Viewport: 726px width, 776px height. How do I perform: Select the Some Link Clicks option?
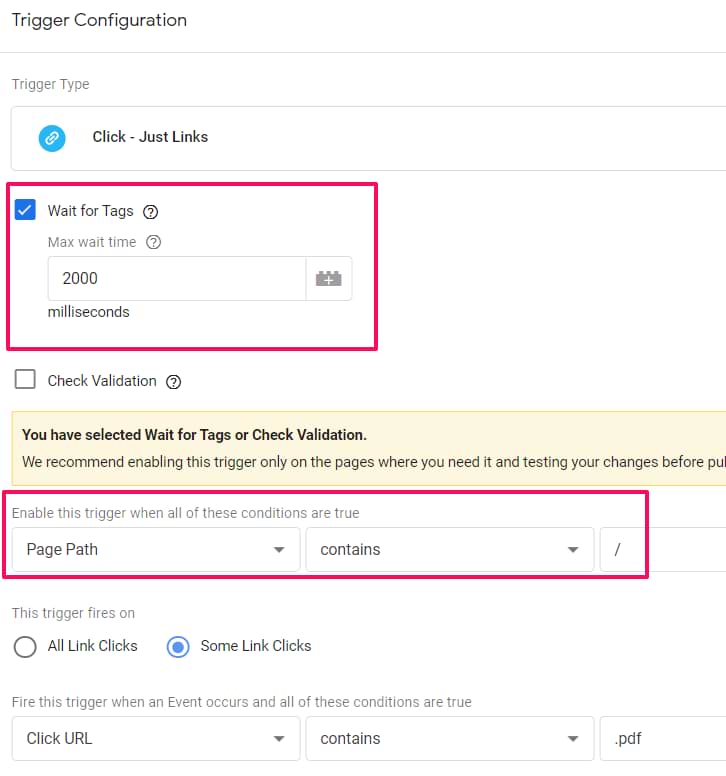pyautogui.click(x=179, y=646)
